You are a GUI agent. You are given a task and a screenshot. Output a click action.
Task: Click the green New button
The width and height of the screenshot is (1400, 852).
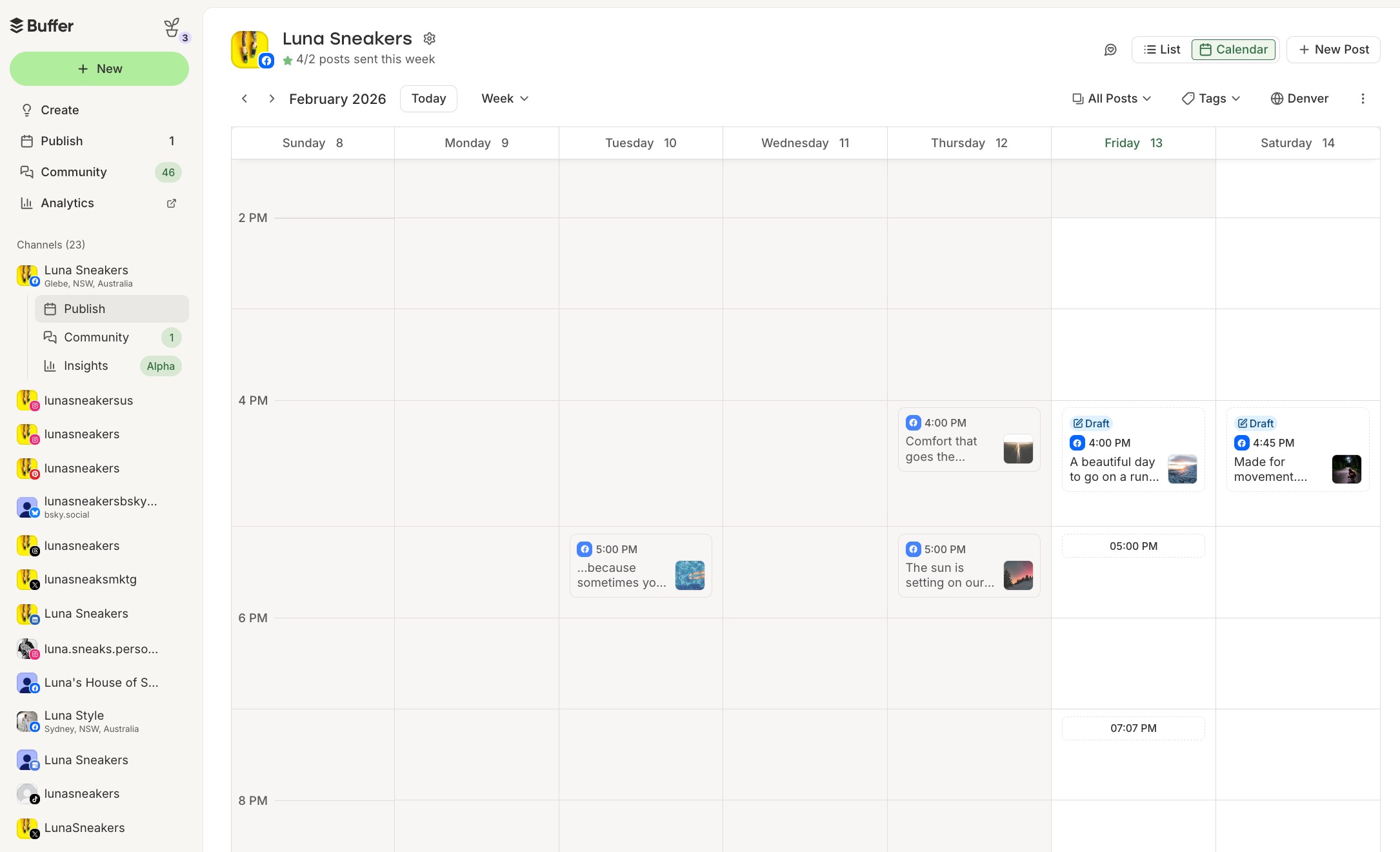(x=99, y=69)
